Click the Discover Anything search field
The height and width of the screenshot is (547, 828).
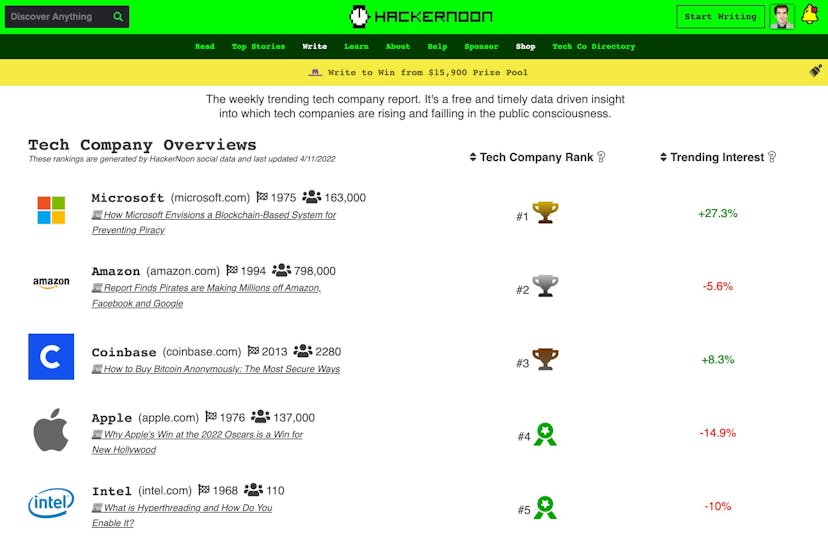(x=58, y=17)
